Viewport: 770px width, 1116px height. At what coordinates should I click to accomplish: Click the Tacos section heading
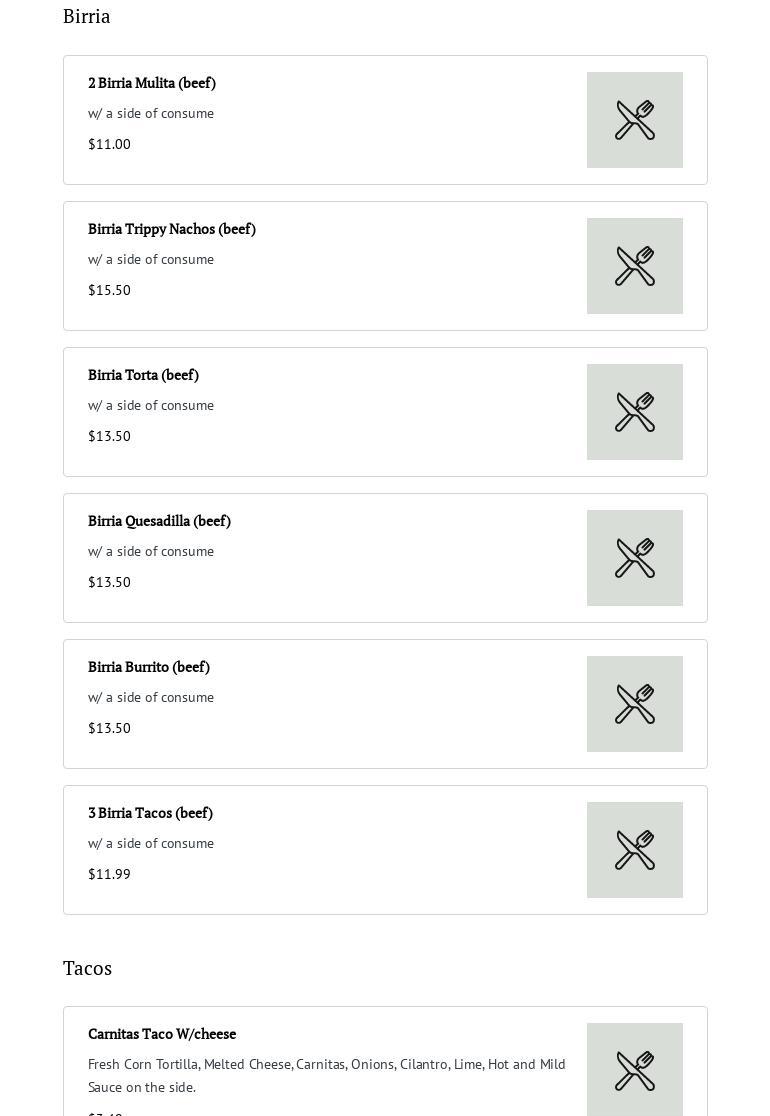(88, 968)
